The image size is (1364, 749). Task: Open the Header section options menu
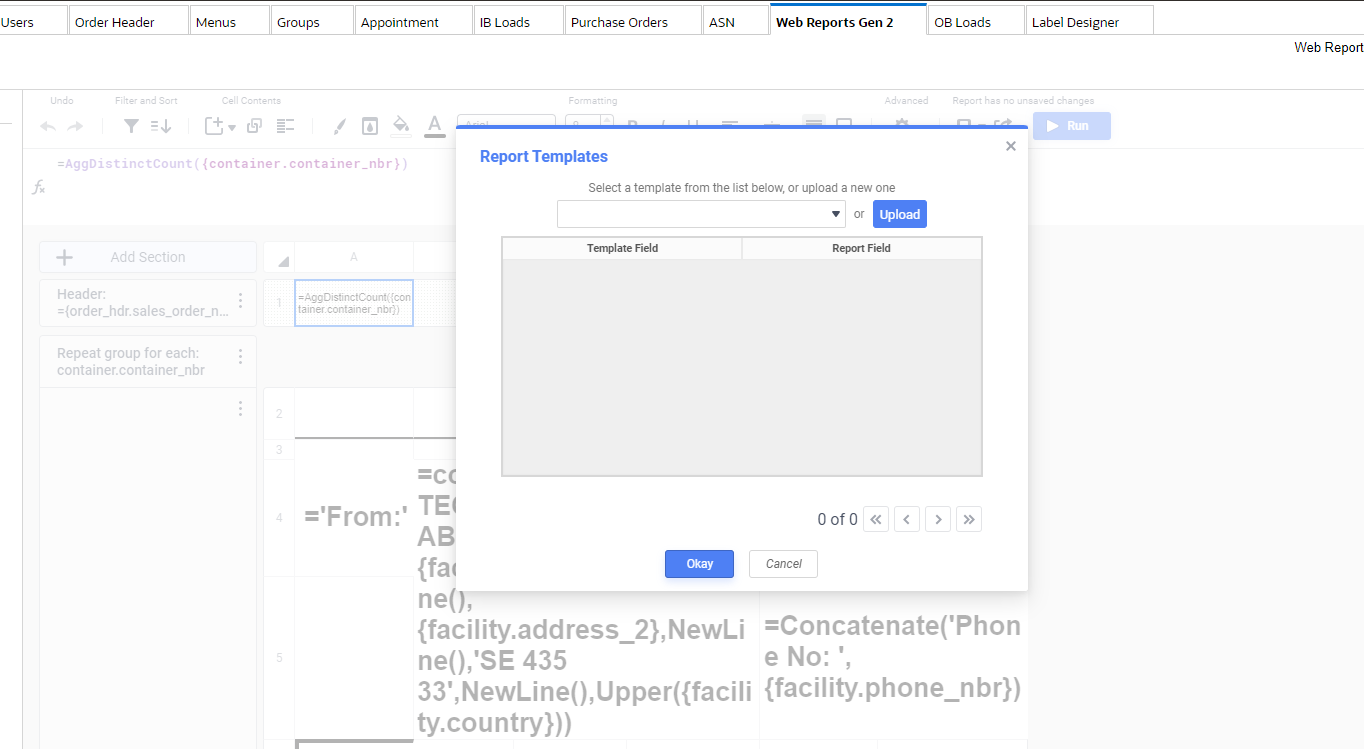240,301
